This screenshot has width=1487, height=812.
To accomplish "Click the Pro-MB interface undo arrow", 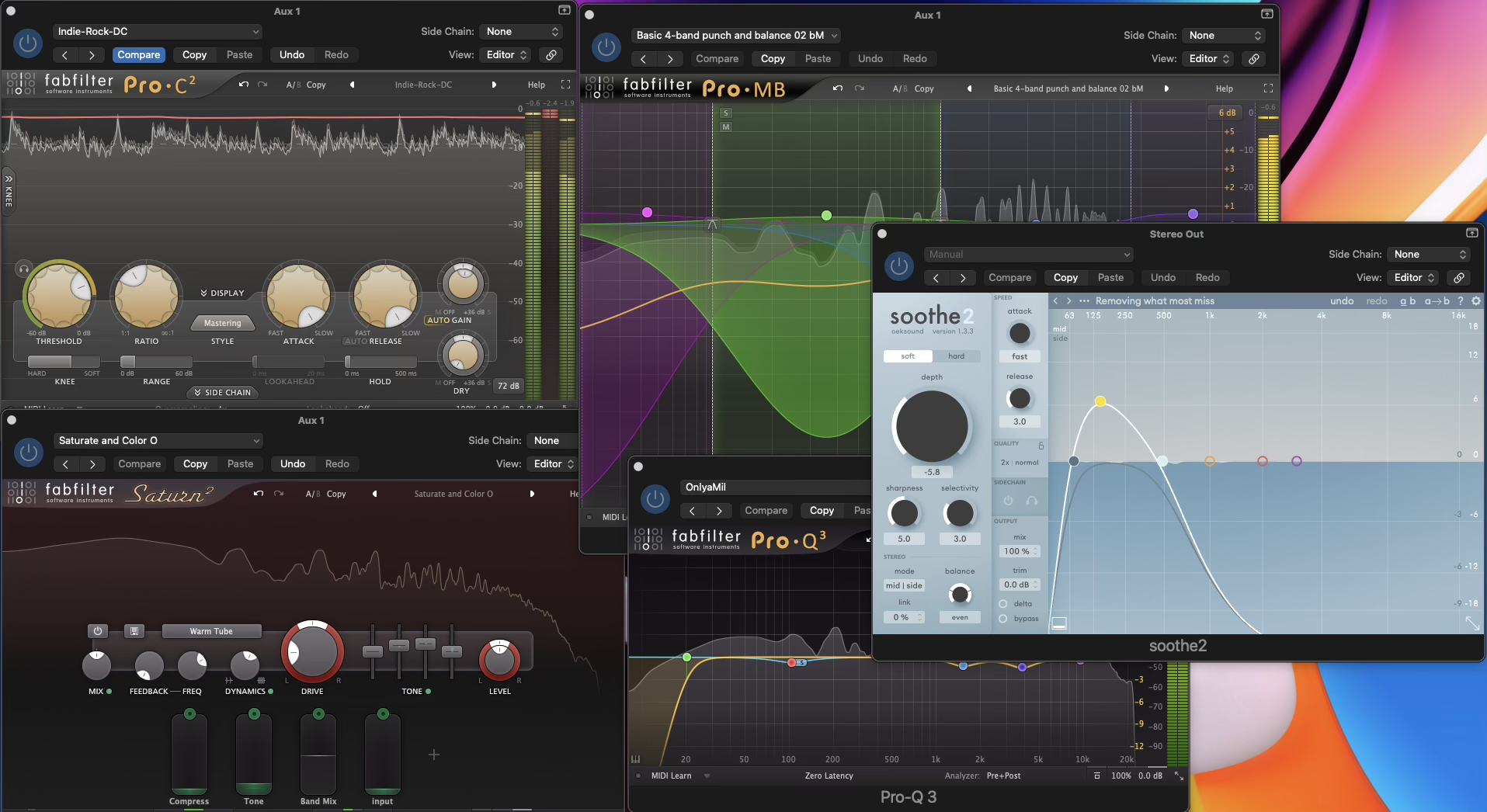I will [838, 88].
